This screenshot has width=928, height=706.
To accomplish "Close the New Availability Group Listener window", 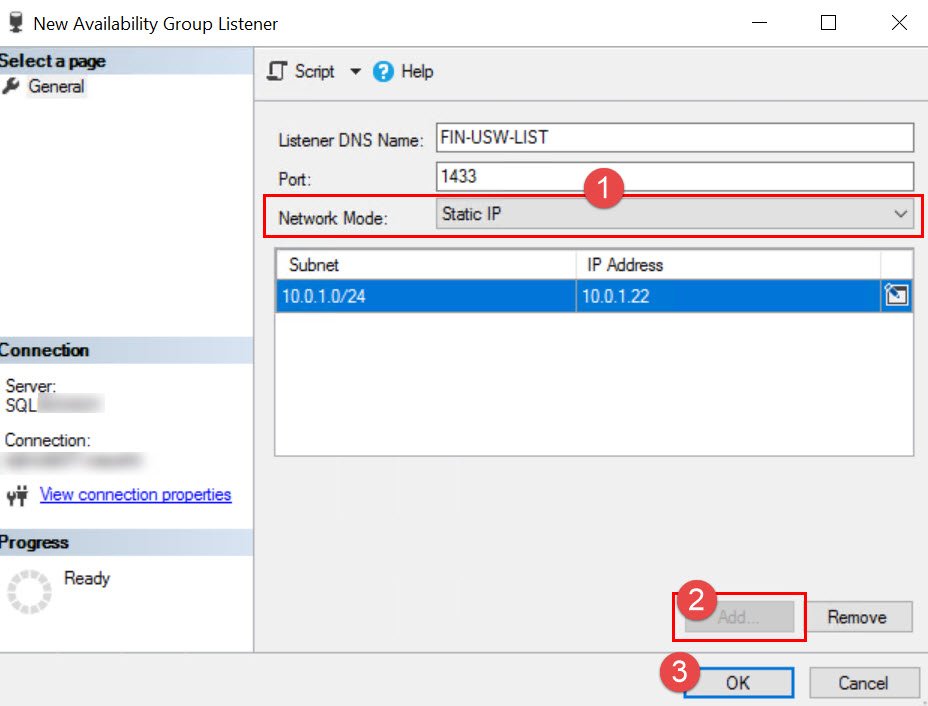I will point(899,22).
